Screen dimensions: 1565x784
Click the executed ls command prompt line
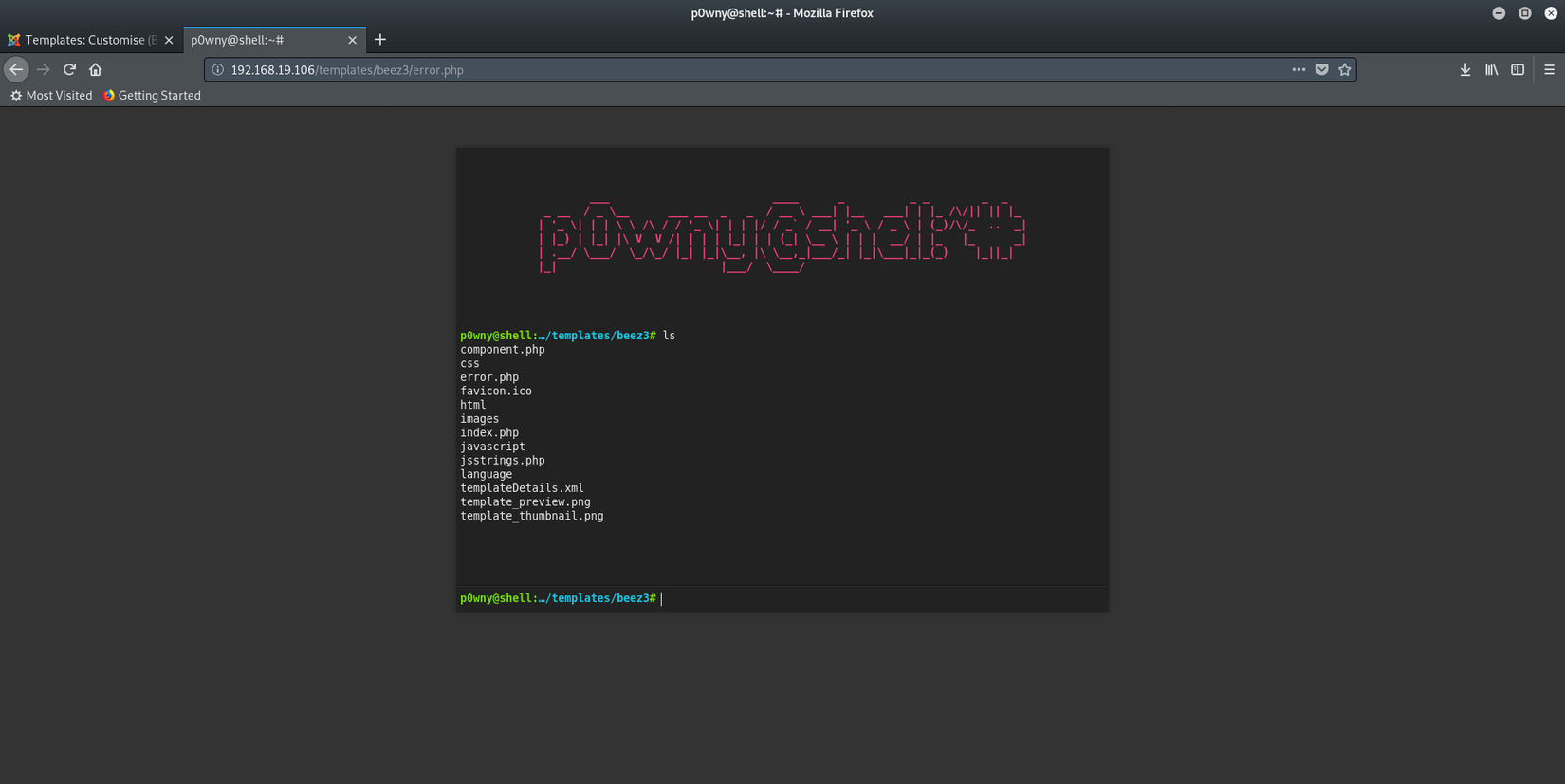pos(568,336)
